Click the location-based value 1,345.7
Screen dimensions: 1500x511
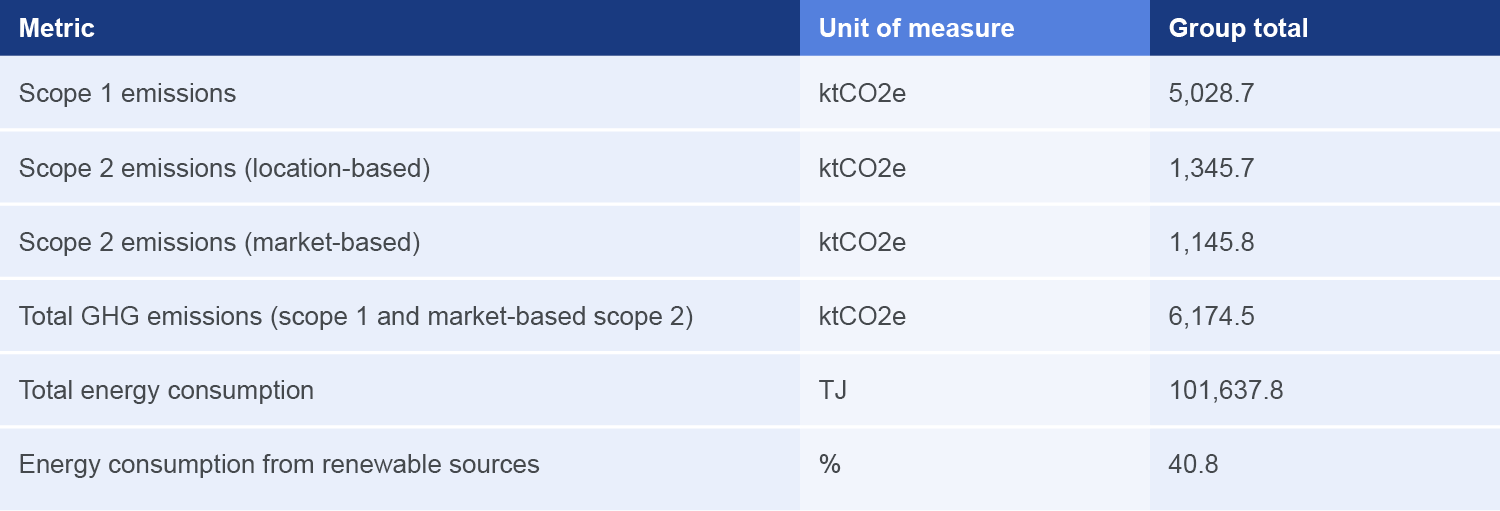(x=1211, y=168)
